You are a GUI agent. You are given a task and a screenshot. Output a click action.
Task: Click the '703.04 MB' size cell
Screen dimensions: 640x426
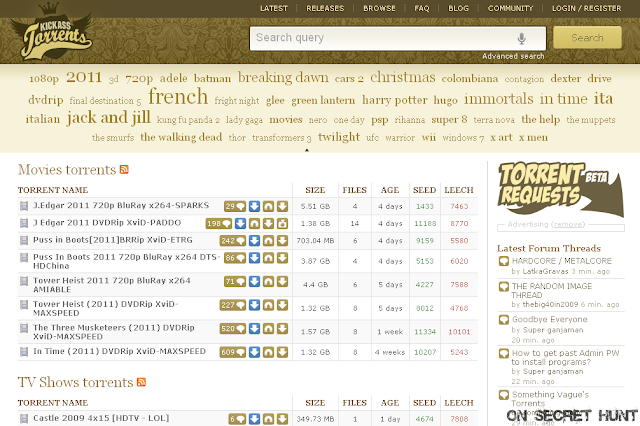coord(315,241)
